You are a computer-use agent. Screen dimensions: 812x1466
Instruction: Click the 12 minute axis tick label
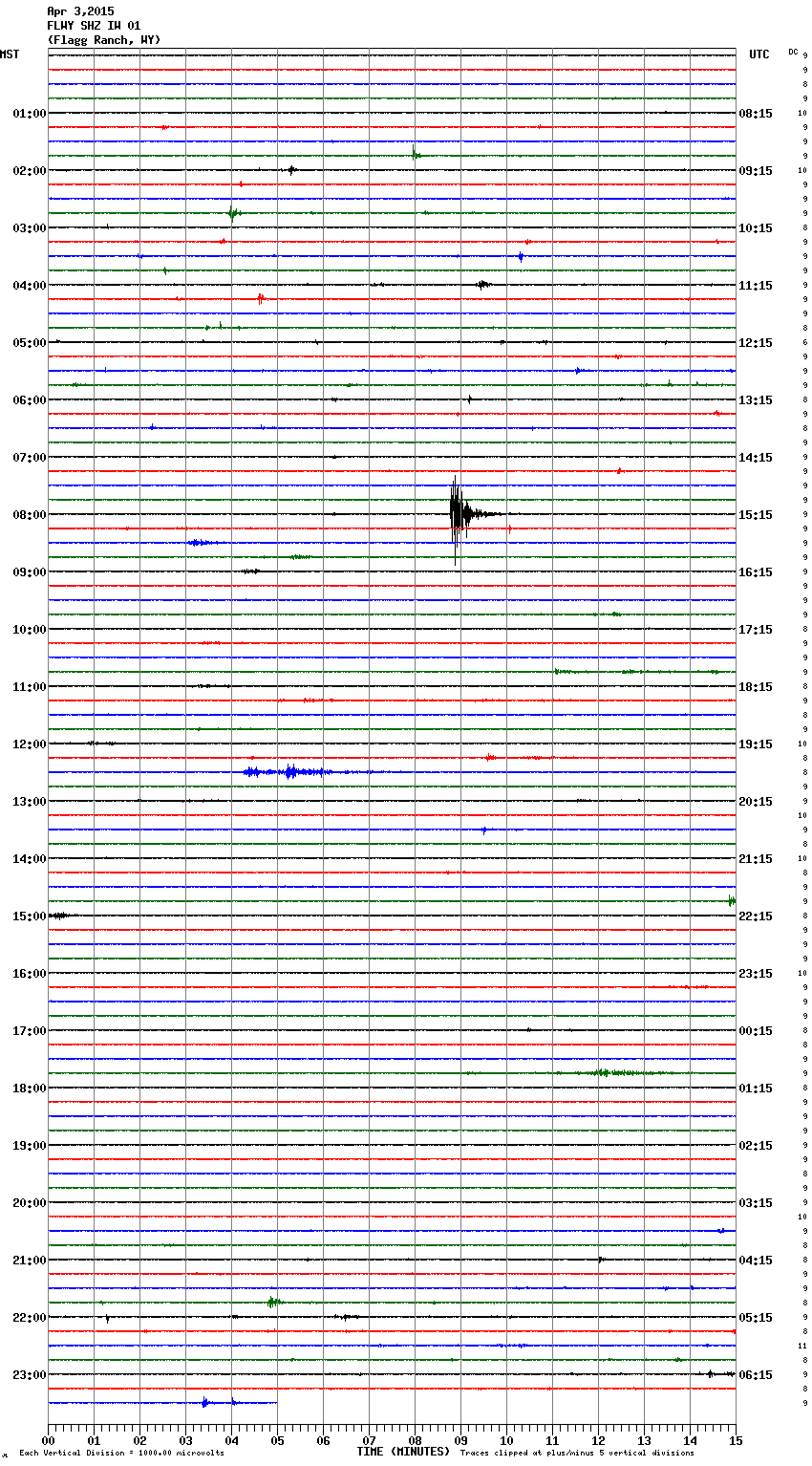(598, 1440)
